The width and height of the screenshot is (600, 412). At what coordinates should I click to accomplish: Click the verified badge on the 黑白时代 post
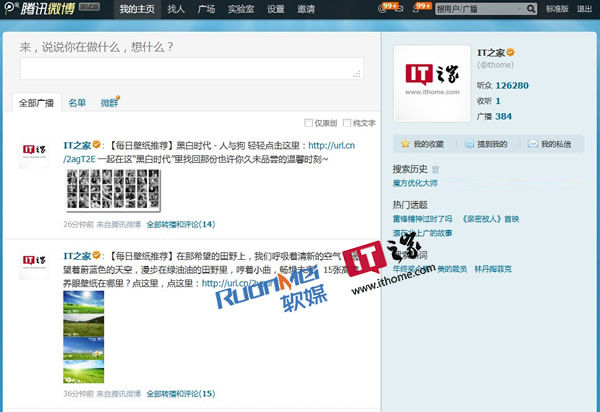click(x=96, y=145)
